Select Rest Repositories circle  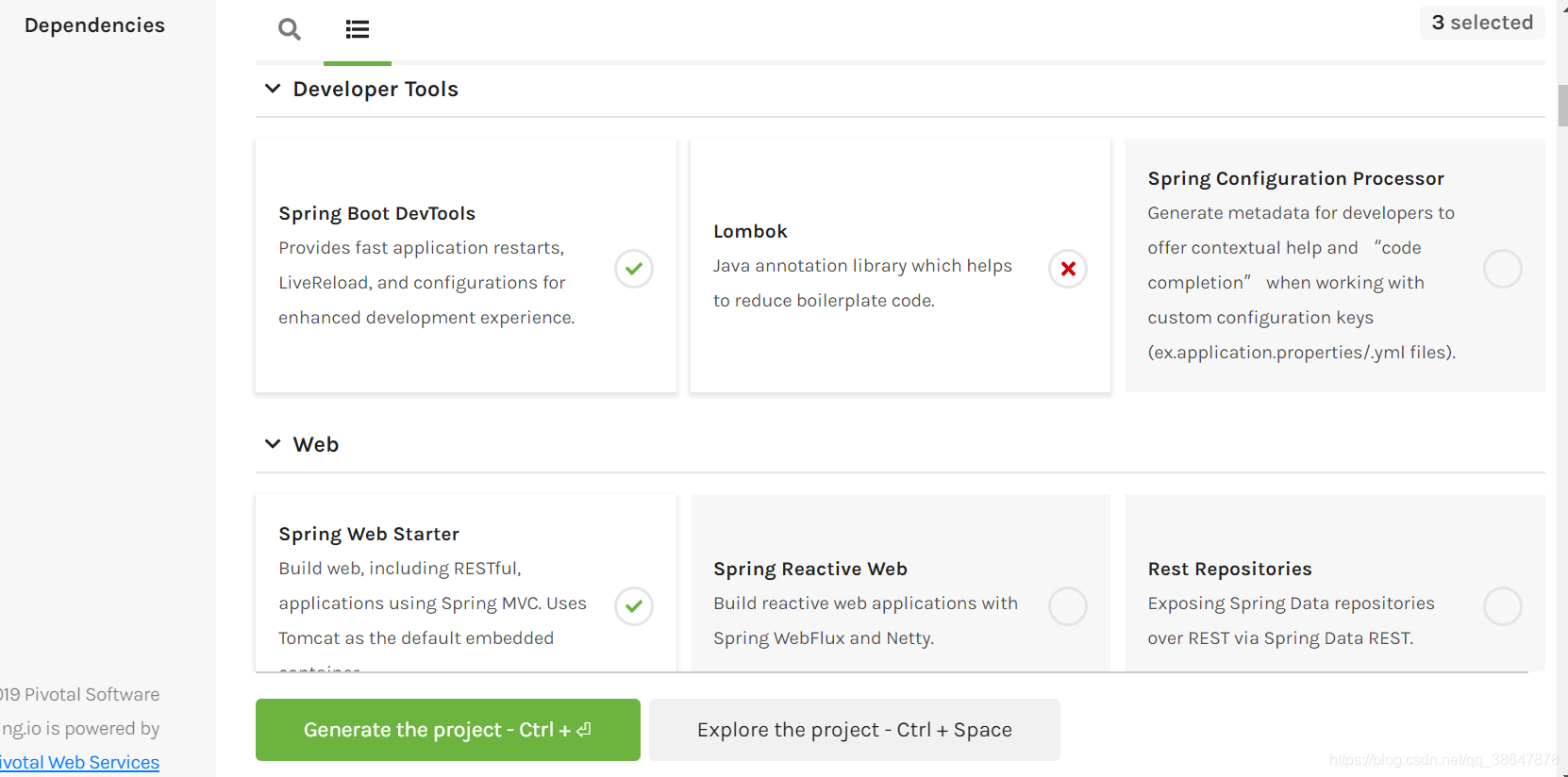pyautogui.click(x=1503, y=605)
